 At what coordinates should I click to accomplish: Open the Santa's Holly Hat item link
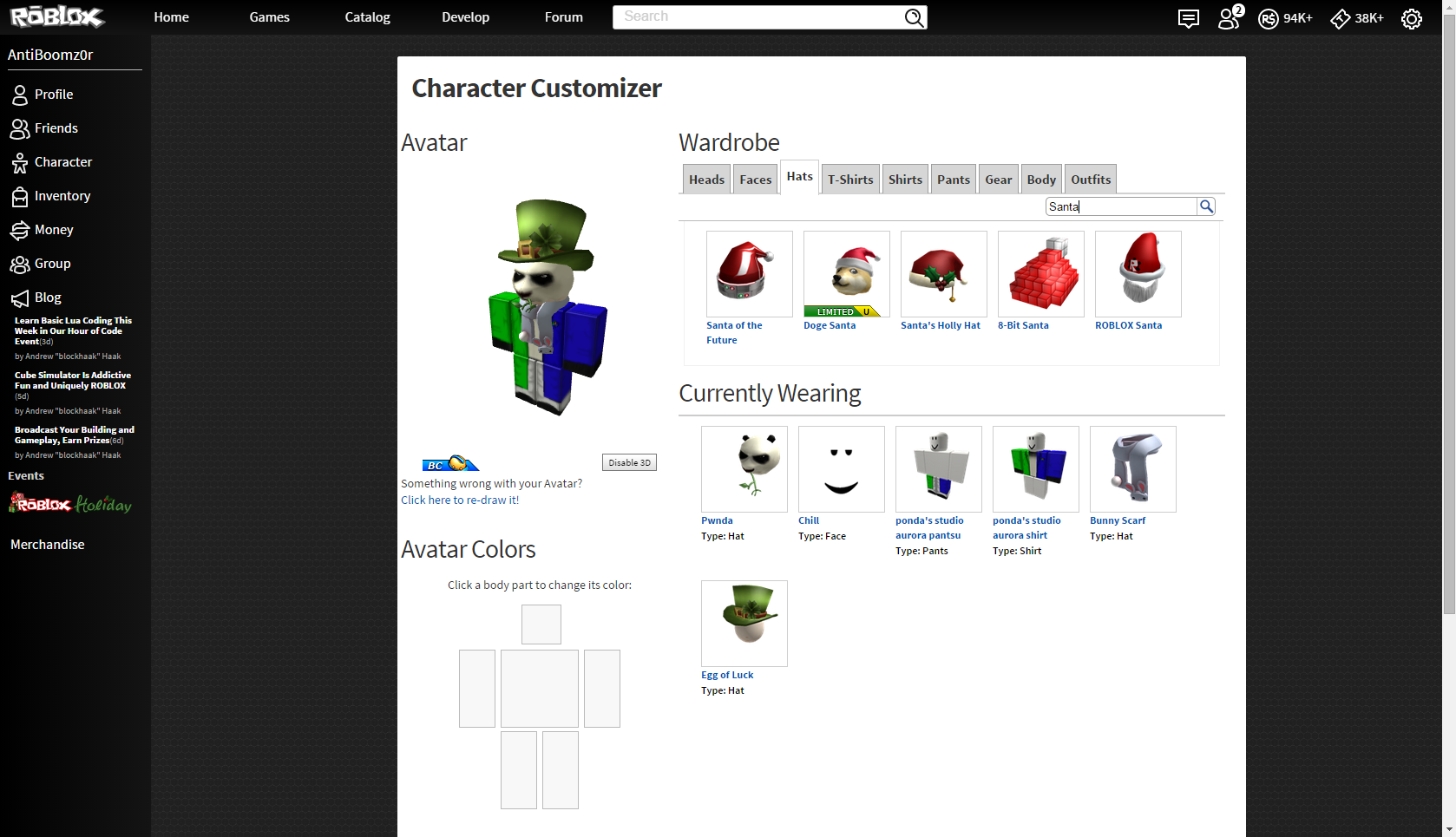[941, 325]
